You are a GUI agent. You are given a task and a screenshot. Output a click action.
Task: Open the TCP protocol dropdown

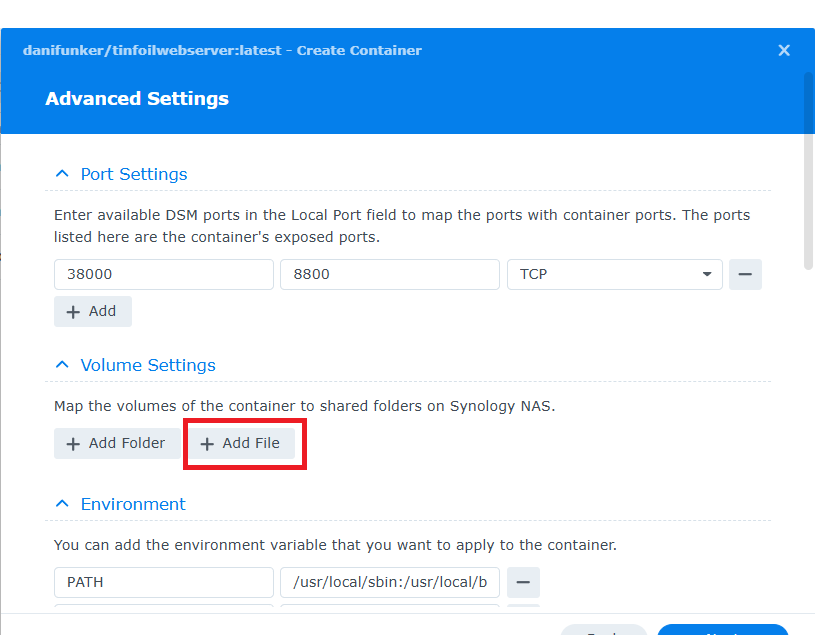614,274
